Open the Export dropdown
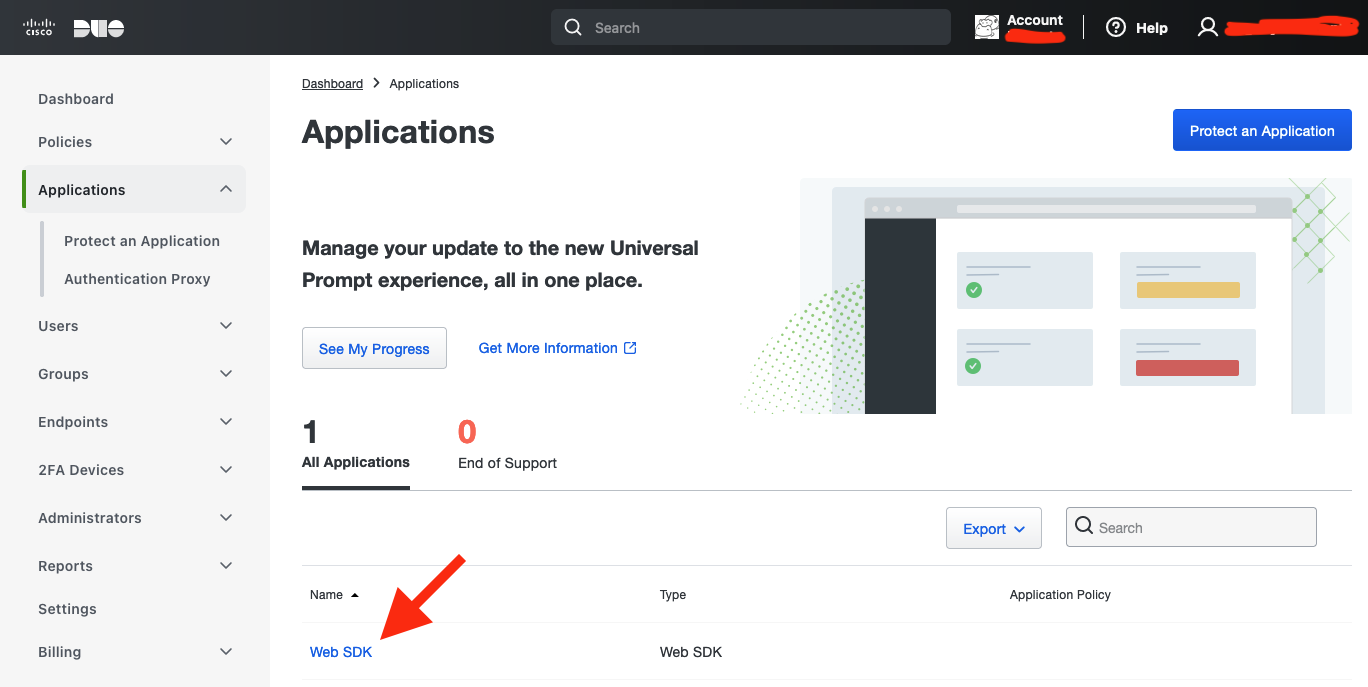1368x687 pixels. tap(993, 529)
